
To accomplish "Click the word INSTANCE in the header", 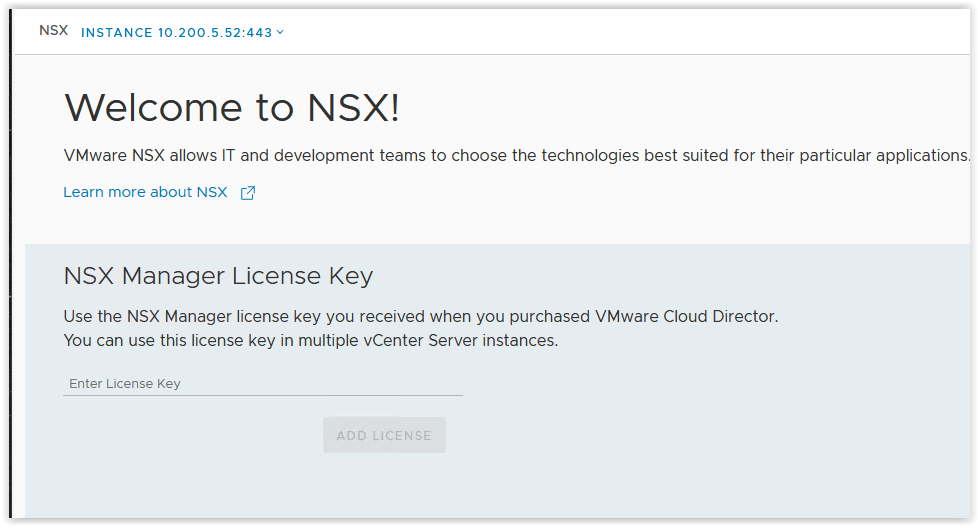I will coord(117,33).
